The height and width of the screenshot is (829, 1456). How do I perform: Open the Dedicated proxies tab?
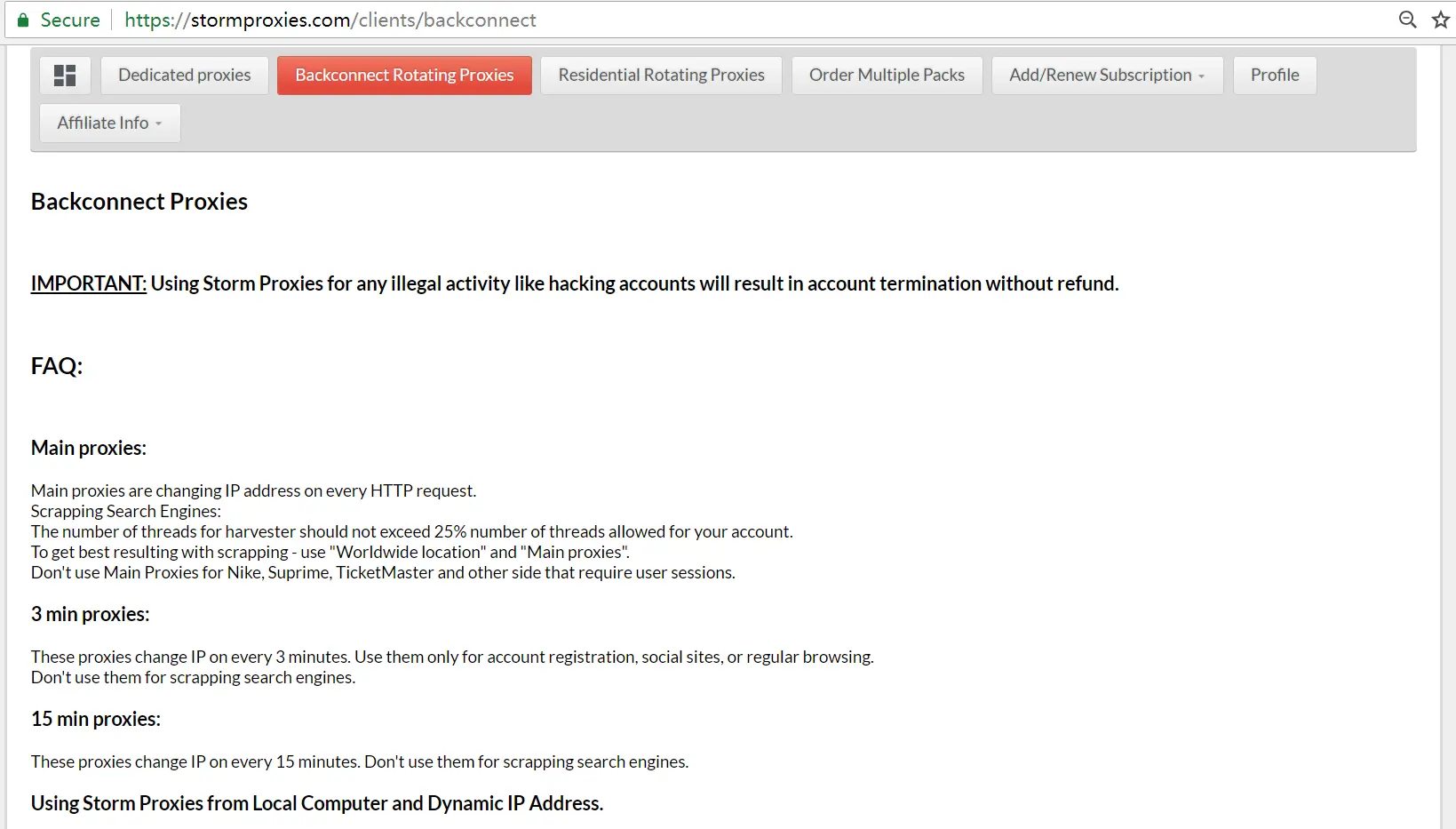point(185,76)
